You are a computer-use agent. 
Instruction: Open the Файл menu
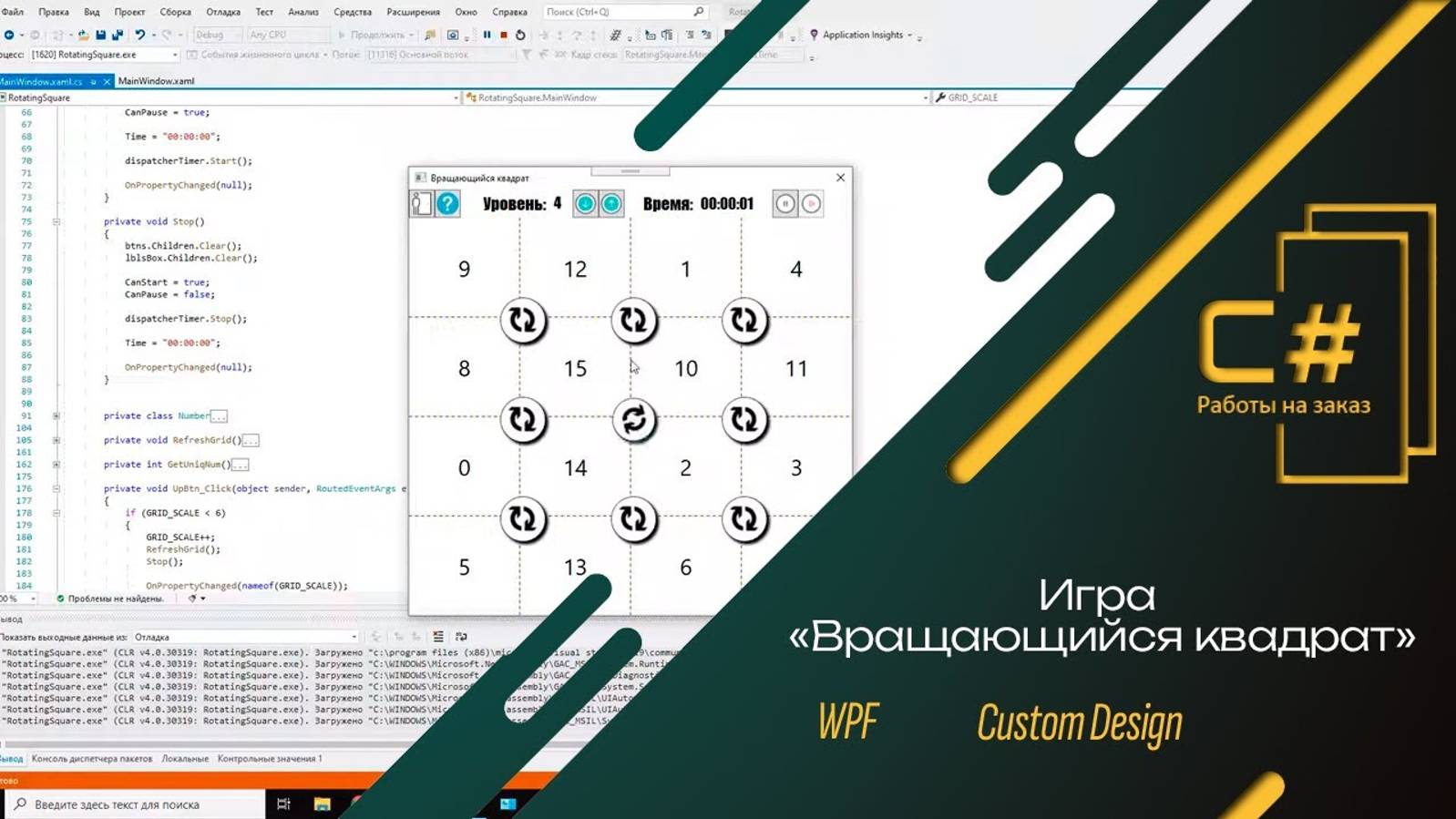pos(13,12)
